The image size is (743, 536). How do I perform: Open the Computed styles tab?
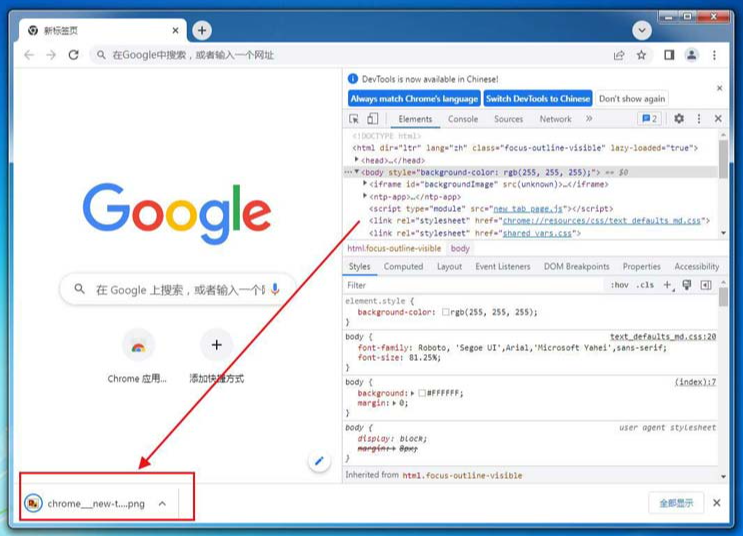[x=403, y=267]
